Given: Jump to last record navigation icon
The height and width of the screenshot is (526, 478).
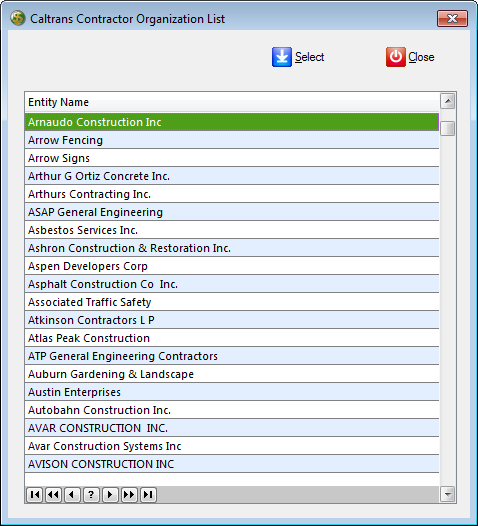Looking at the screenshot, I should coord(148,495).
